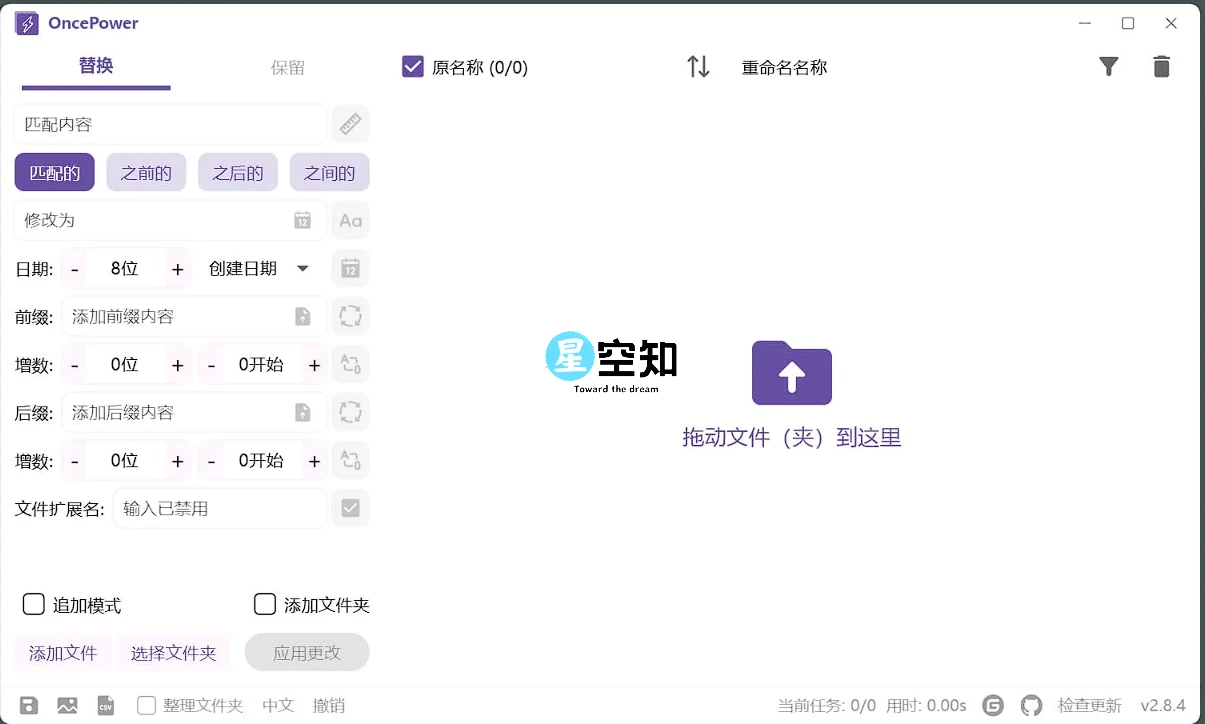The height and width of the screenshot is (724, 1205).
Task: Check the 添加文件夹 option
Action: point(265,604)
